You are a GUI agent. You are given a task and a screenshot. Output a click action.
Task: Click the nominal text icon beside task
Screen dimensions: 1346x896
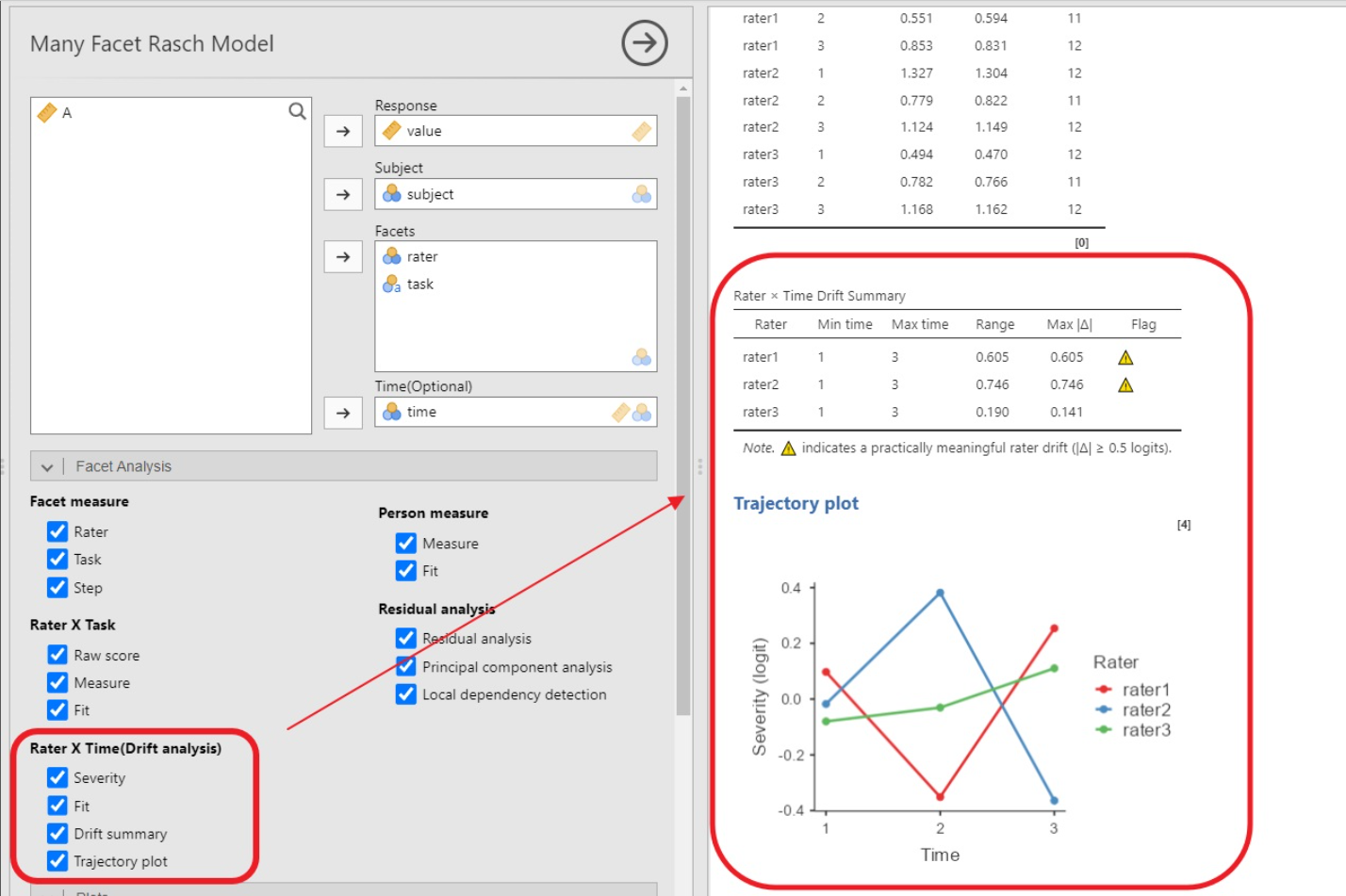[392, 284]
